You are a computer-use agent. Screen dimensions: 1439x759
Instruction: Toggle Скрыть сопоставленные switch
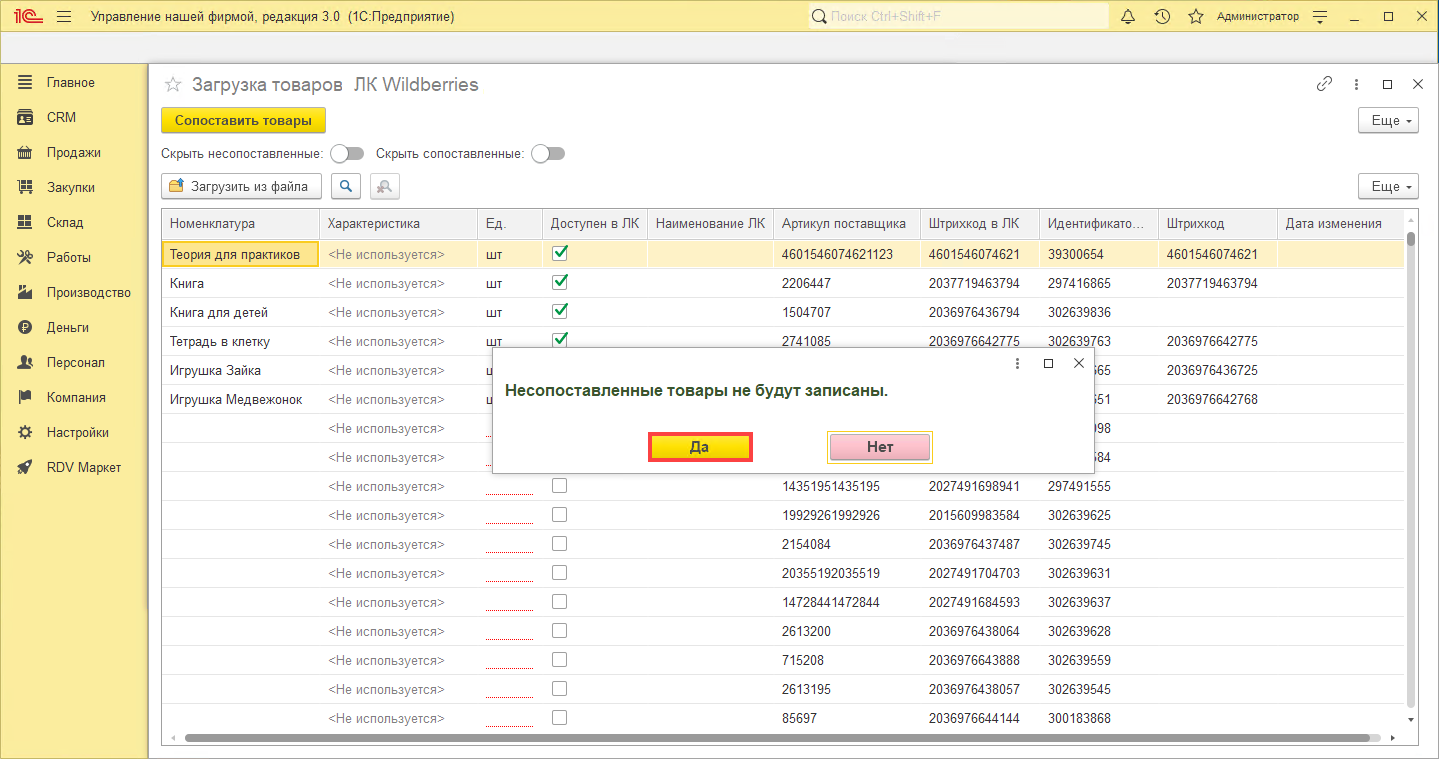click(548, 154)
